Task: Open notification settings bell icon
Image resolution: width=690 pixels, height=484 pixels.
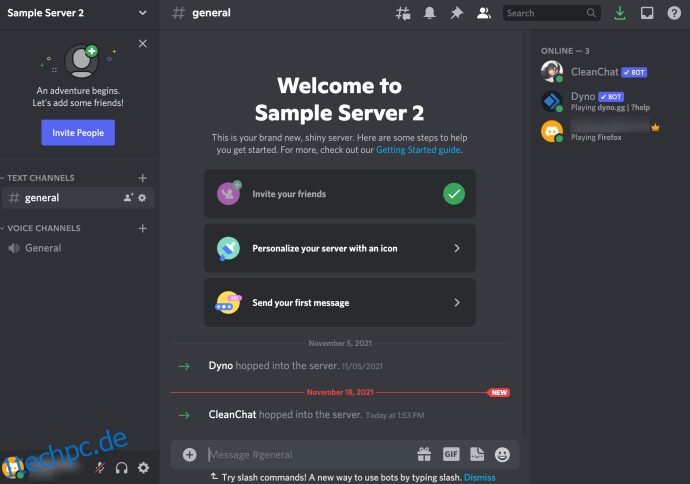Action: click(429, 13)
